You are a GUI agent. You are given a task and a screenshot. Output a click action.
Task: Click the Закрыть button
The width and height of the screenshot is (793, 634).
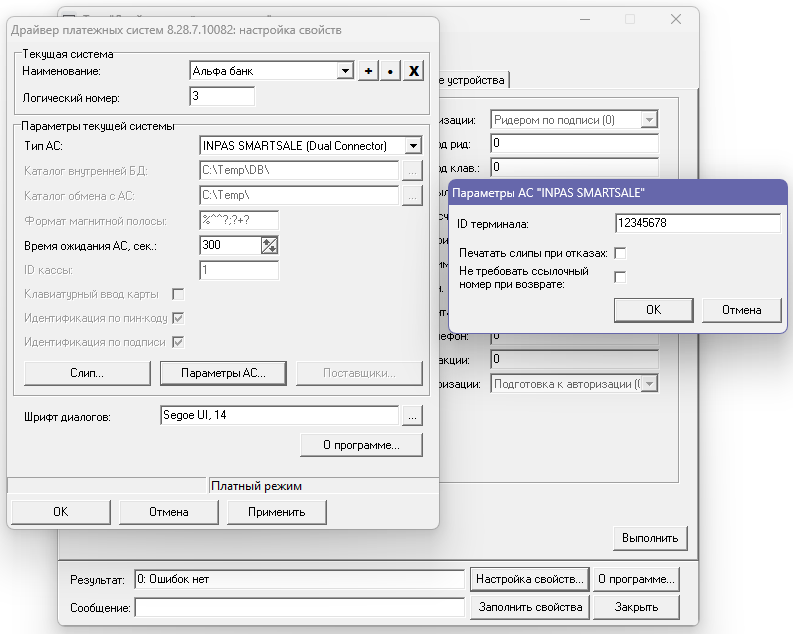[636, 607]
